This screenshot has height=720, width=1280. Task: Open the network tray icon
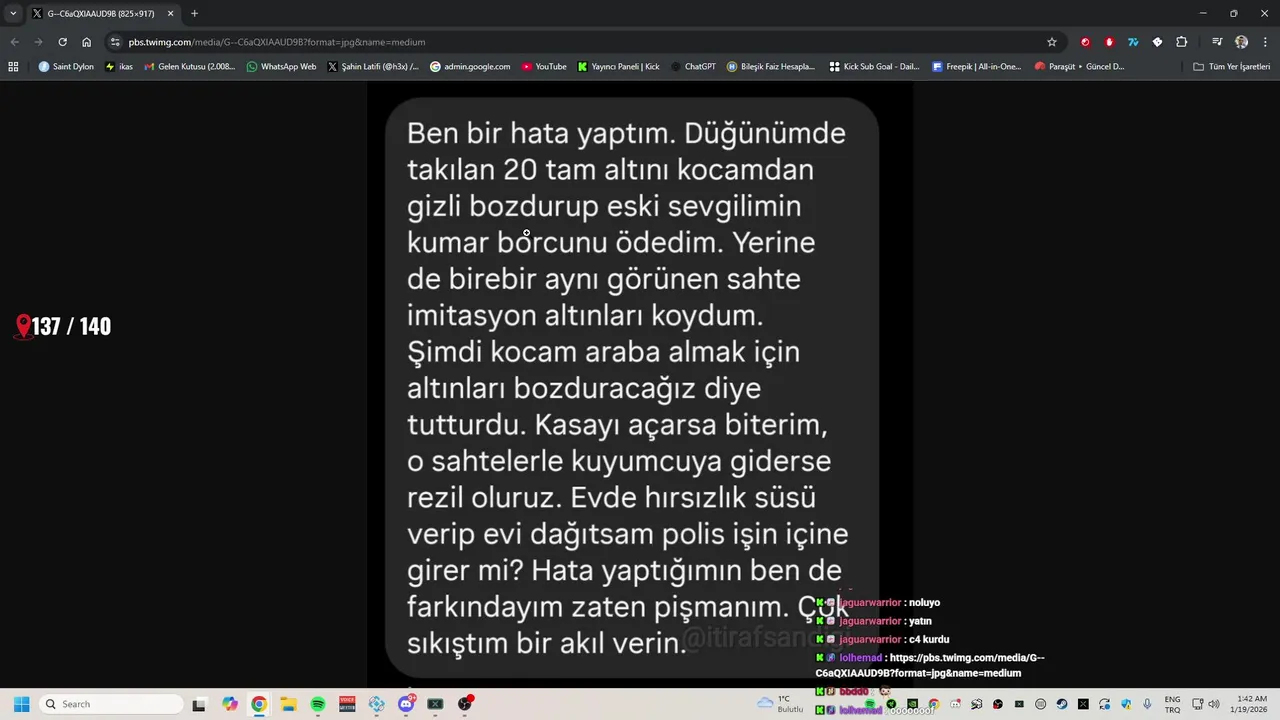tap(1198, 704)
